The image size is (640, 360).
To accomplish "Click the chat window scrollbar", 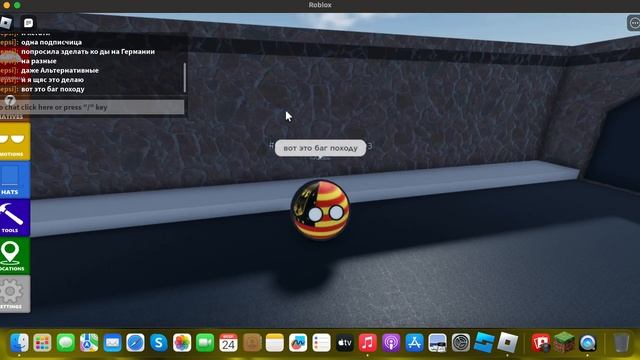I will click(x=185, y=78).
